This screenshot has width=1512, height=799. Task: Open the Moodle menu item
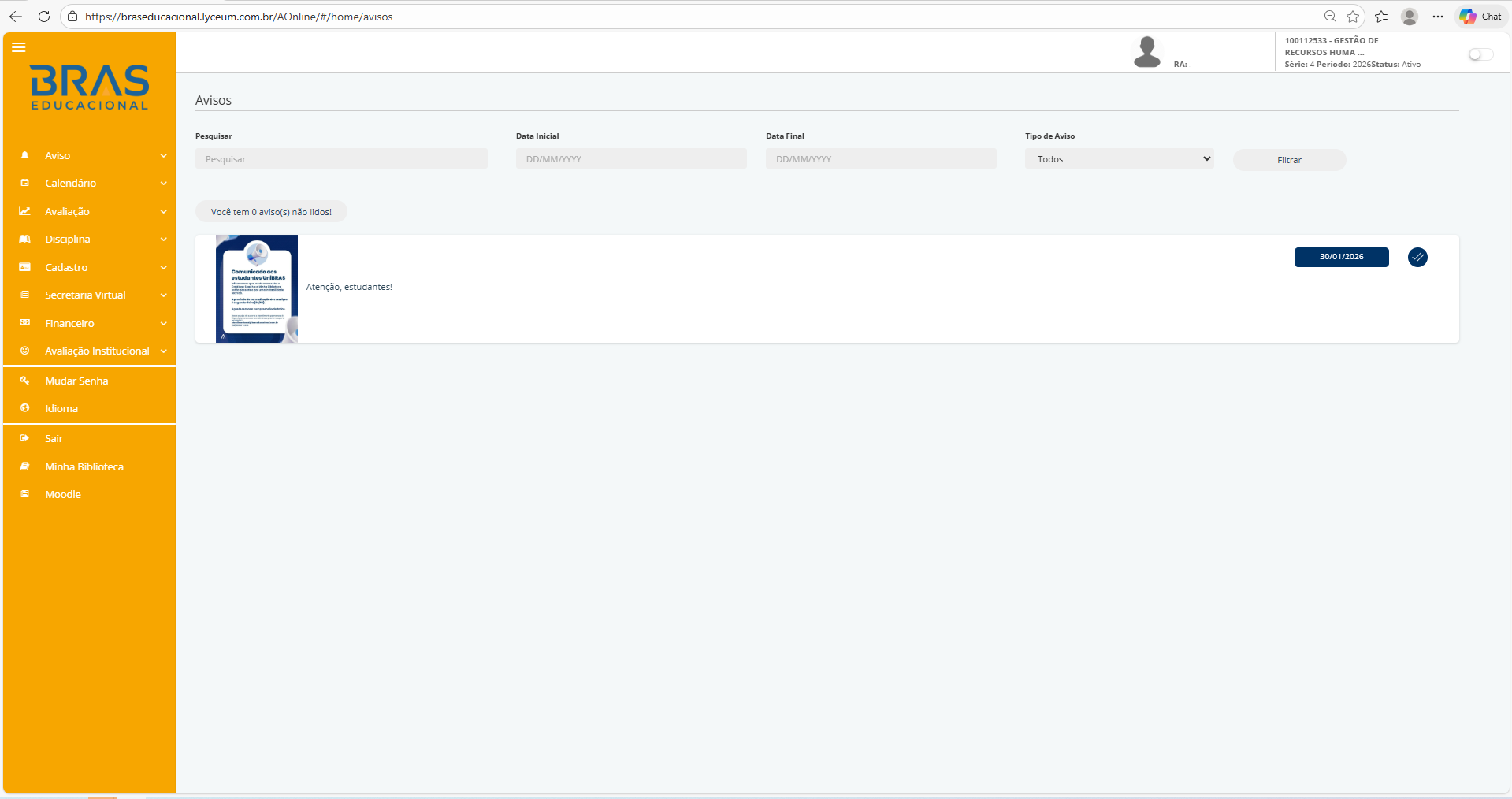click(x=63, y=495)
